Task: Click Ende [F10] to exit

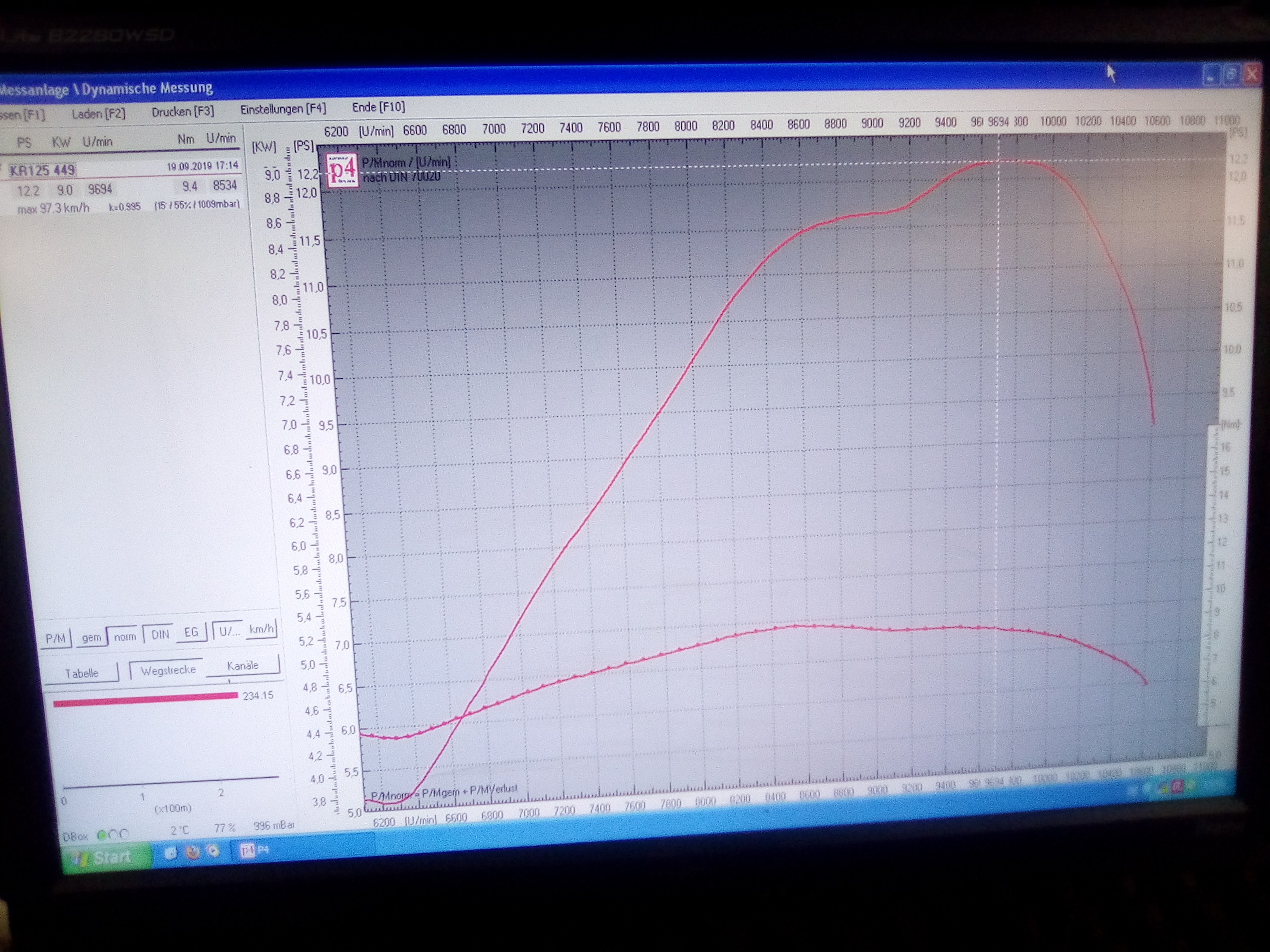Action: [378, 107]
